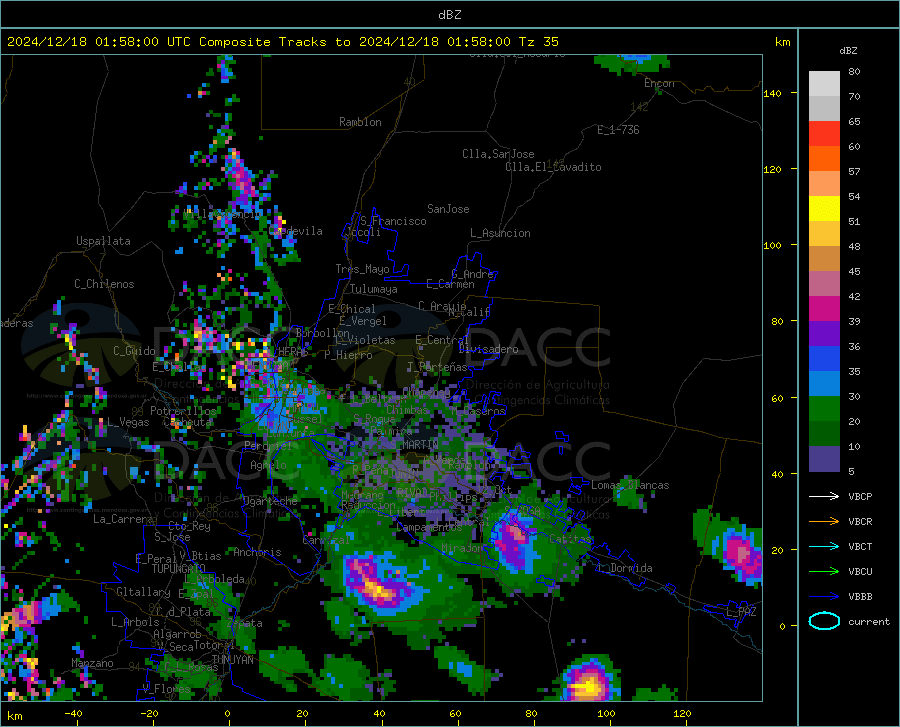Click the L_Asuncion map label
The width and height of the screenshot is (900, 727).
click(500, 233)
